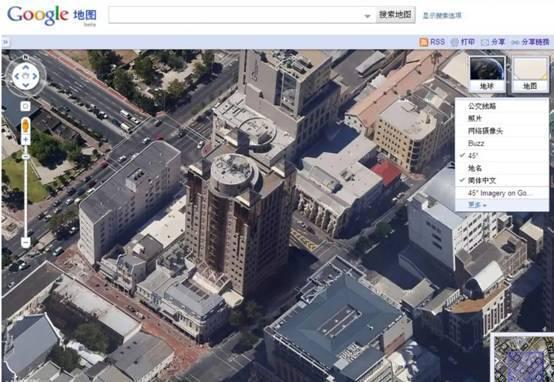
Task: Select the 45° Imagery on Go... entry
Action: [502, 193]
